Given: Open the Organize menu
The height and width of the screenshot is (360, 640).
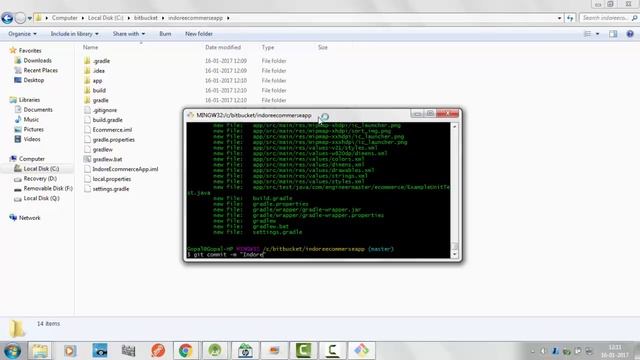Looking at the screenshot, I should (x=22, y=34).
